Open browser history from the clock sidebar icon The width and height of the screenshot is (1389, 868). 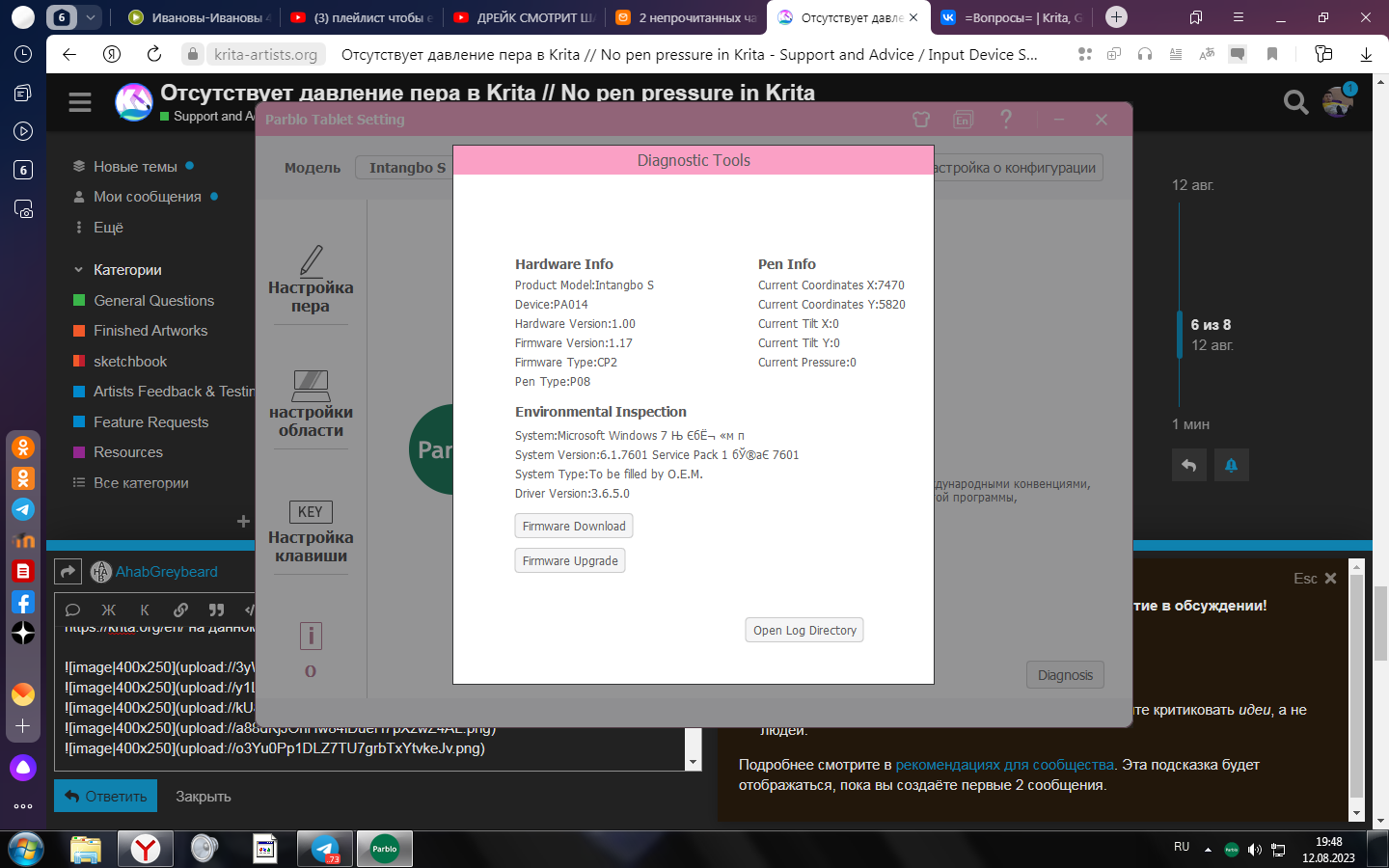[x=23, y=55]
